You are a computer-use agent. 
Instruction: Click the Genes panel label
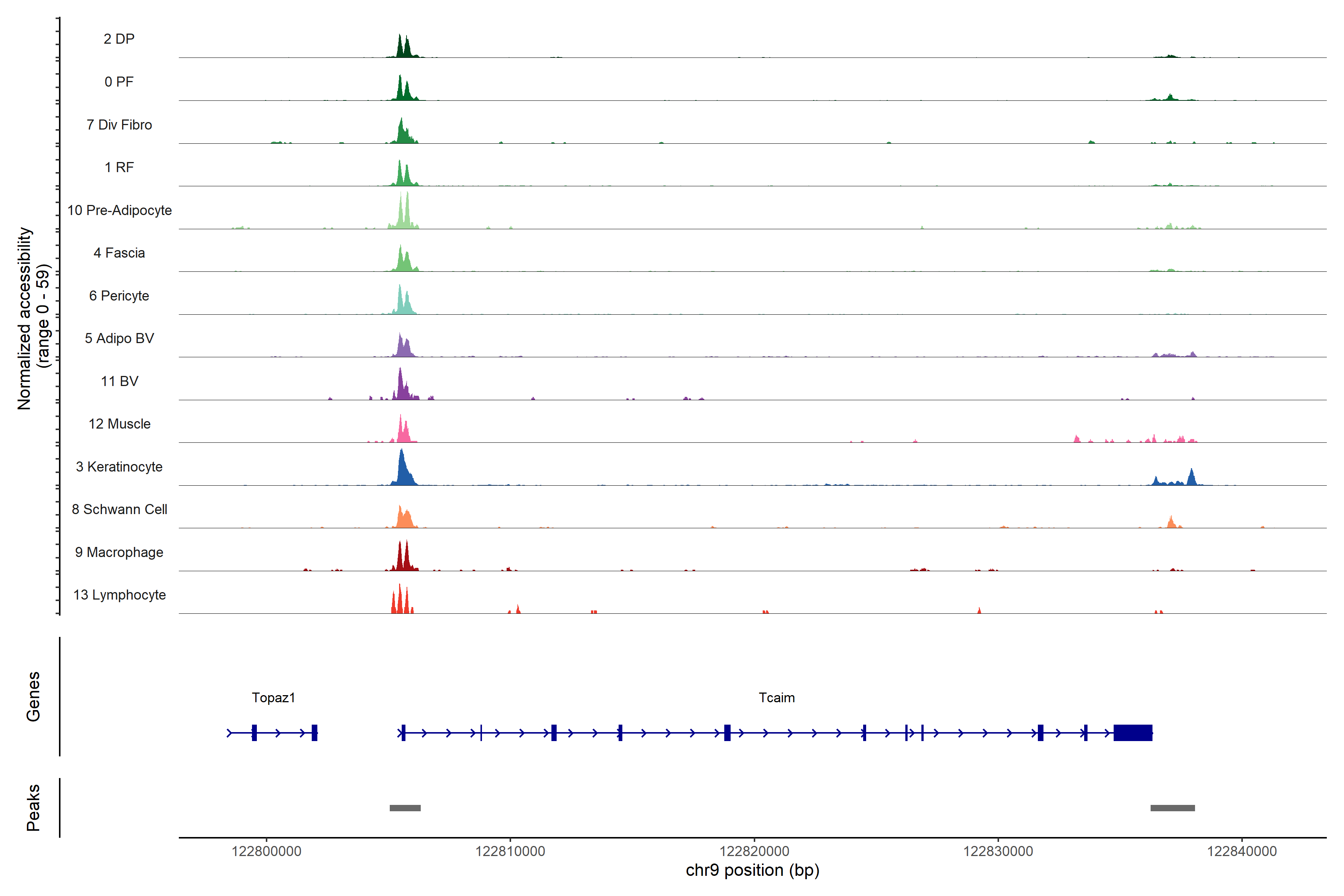tap(33, 697)
